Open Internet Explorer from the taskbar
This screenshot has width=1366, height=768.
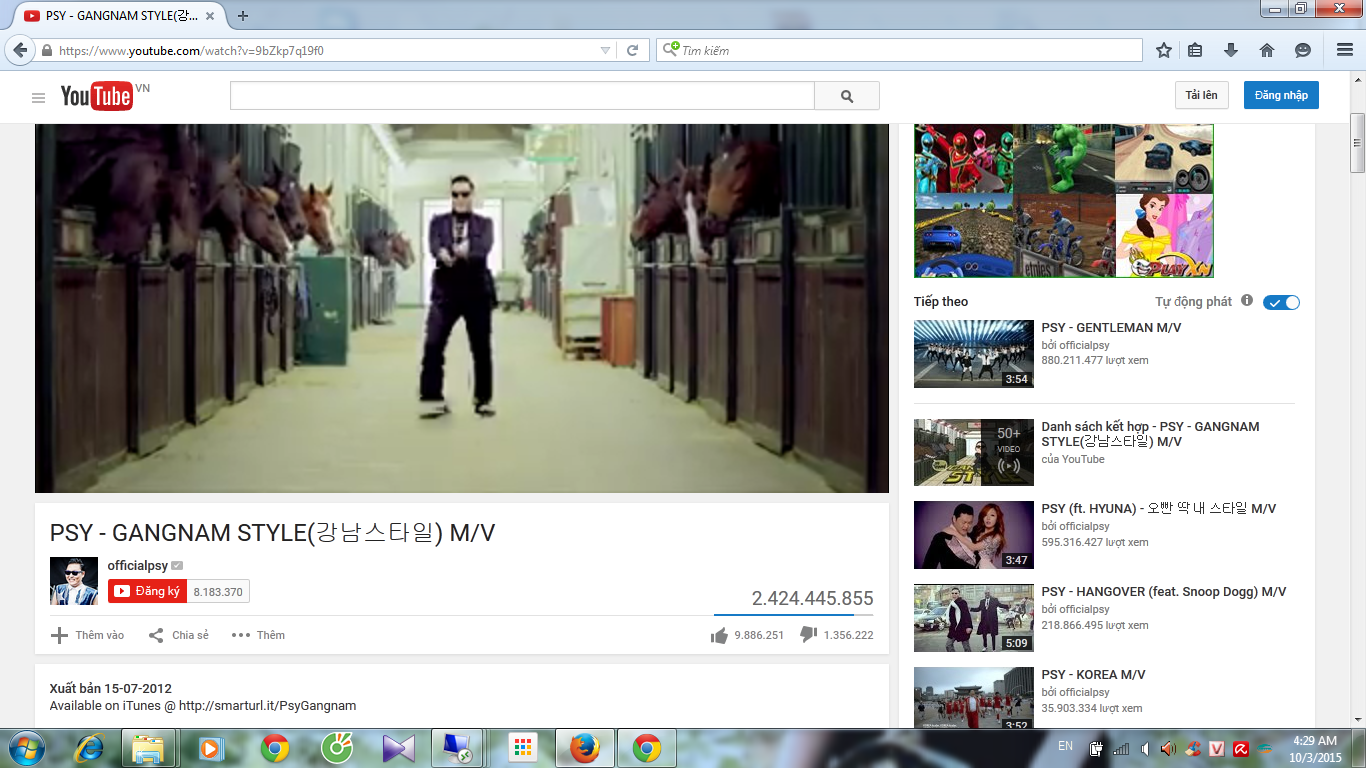point(90,747)
